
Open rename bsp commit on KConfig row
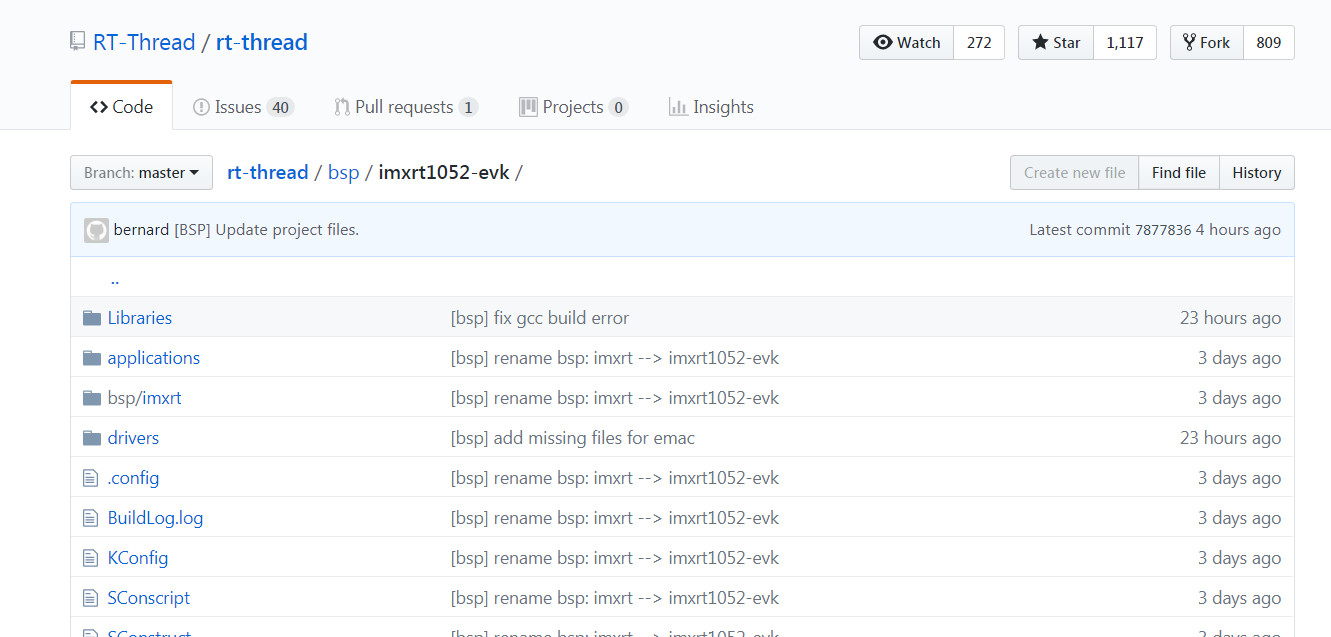coord(615,558)
